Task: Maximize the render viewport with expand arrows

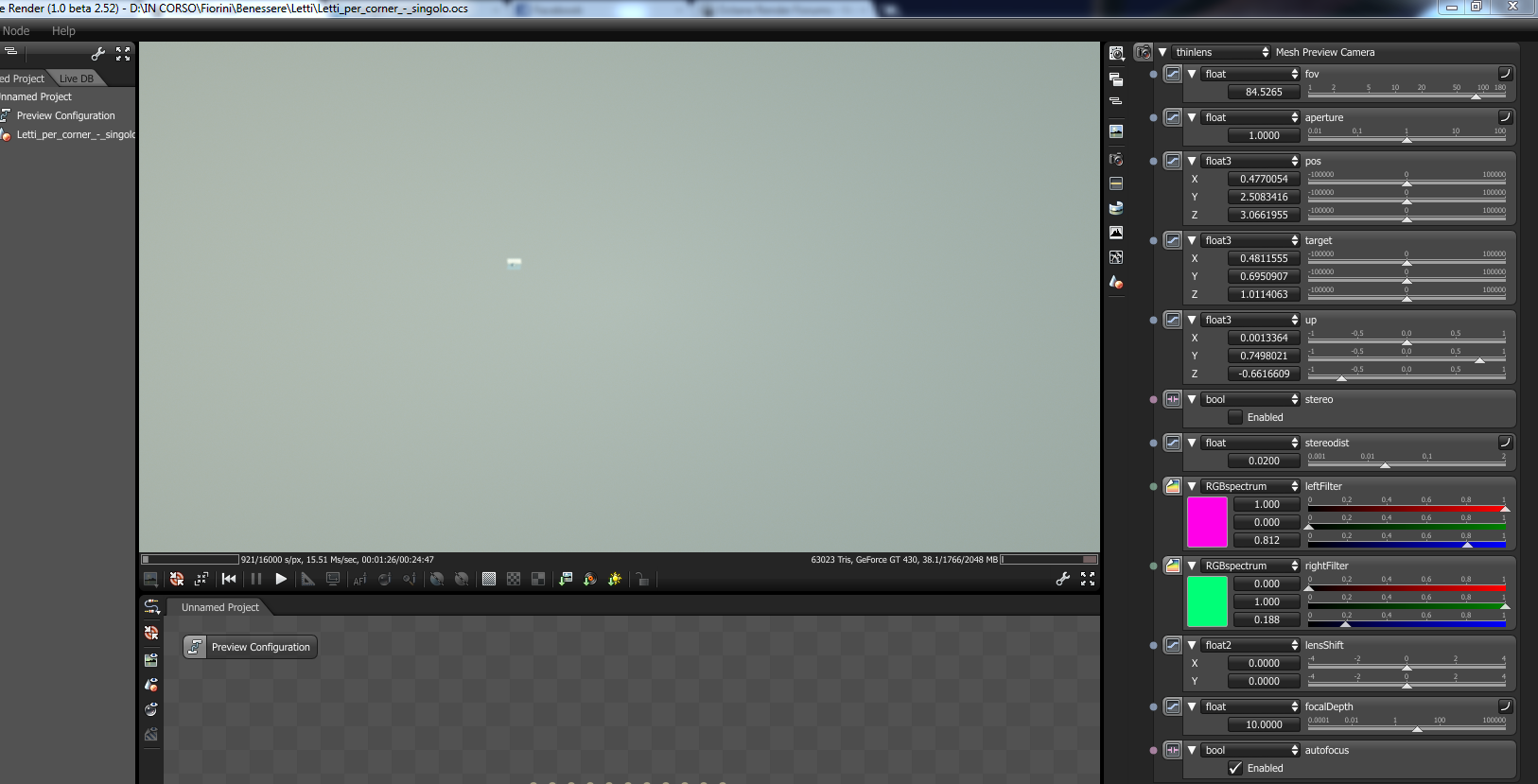Action: 1088,579
